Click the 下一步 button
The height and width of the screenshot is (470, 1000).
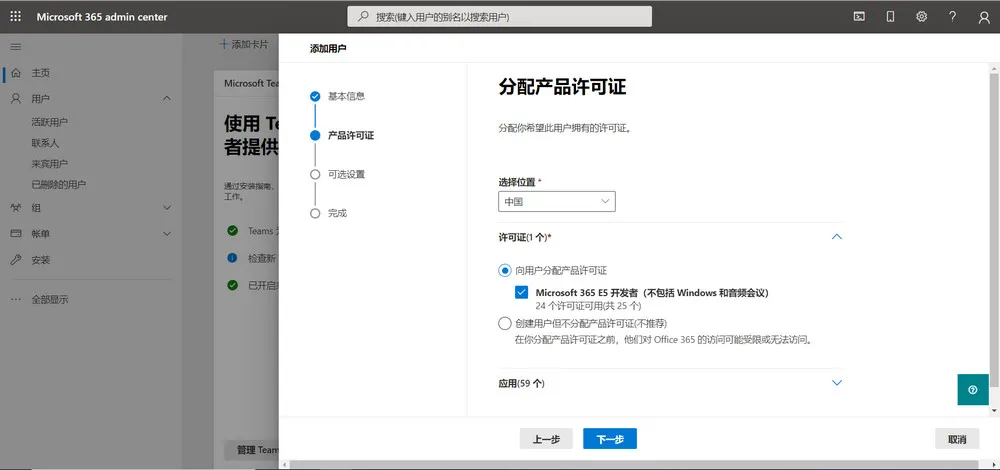[x=610, y=439]
